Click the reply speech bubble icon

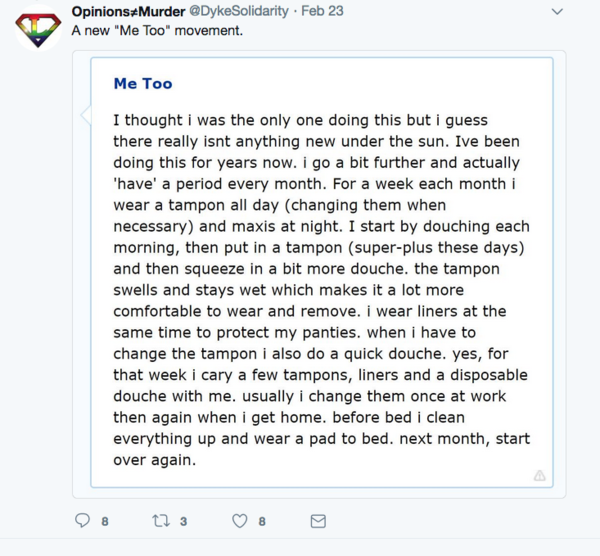tap(83, 521)
